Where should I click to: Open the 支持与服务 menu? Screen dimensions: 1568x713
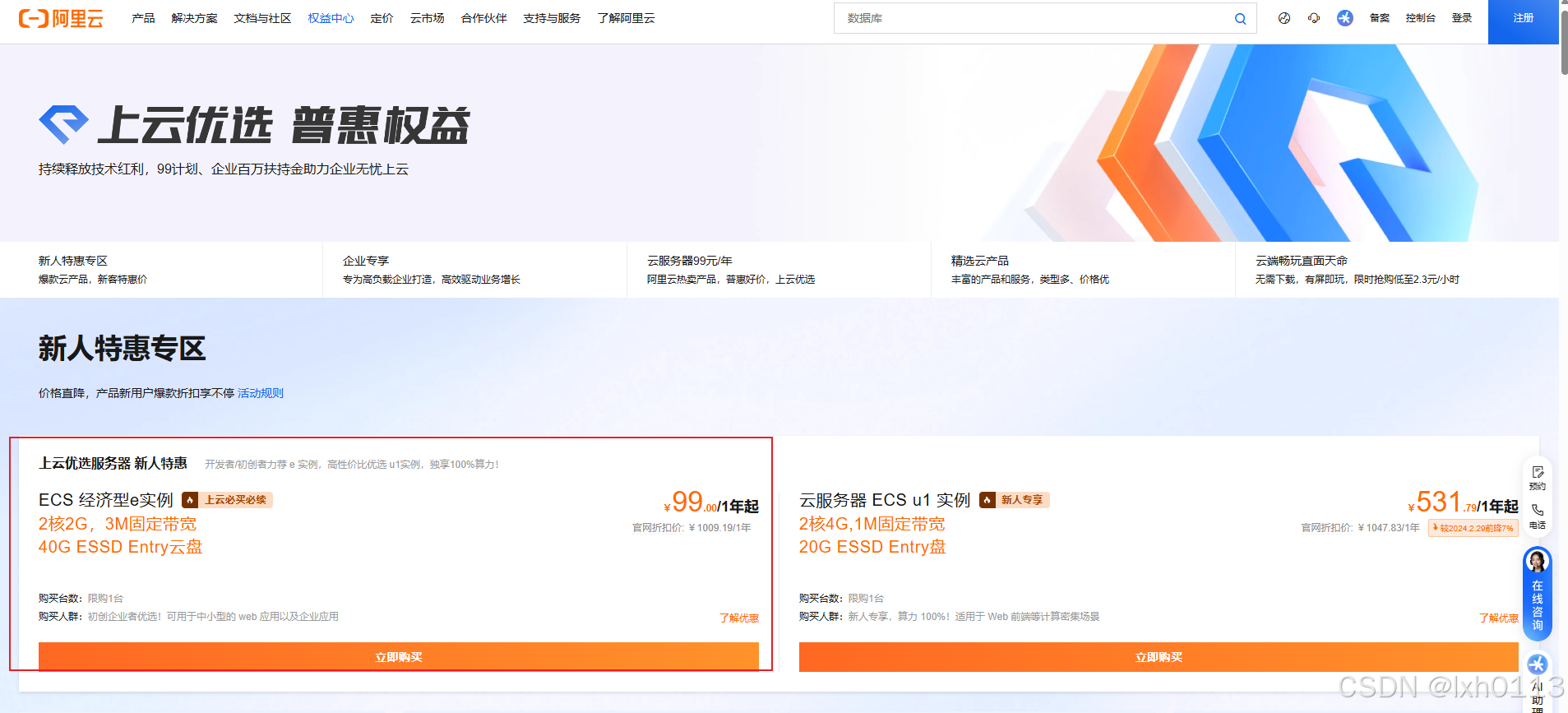pos(552,18)
